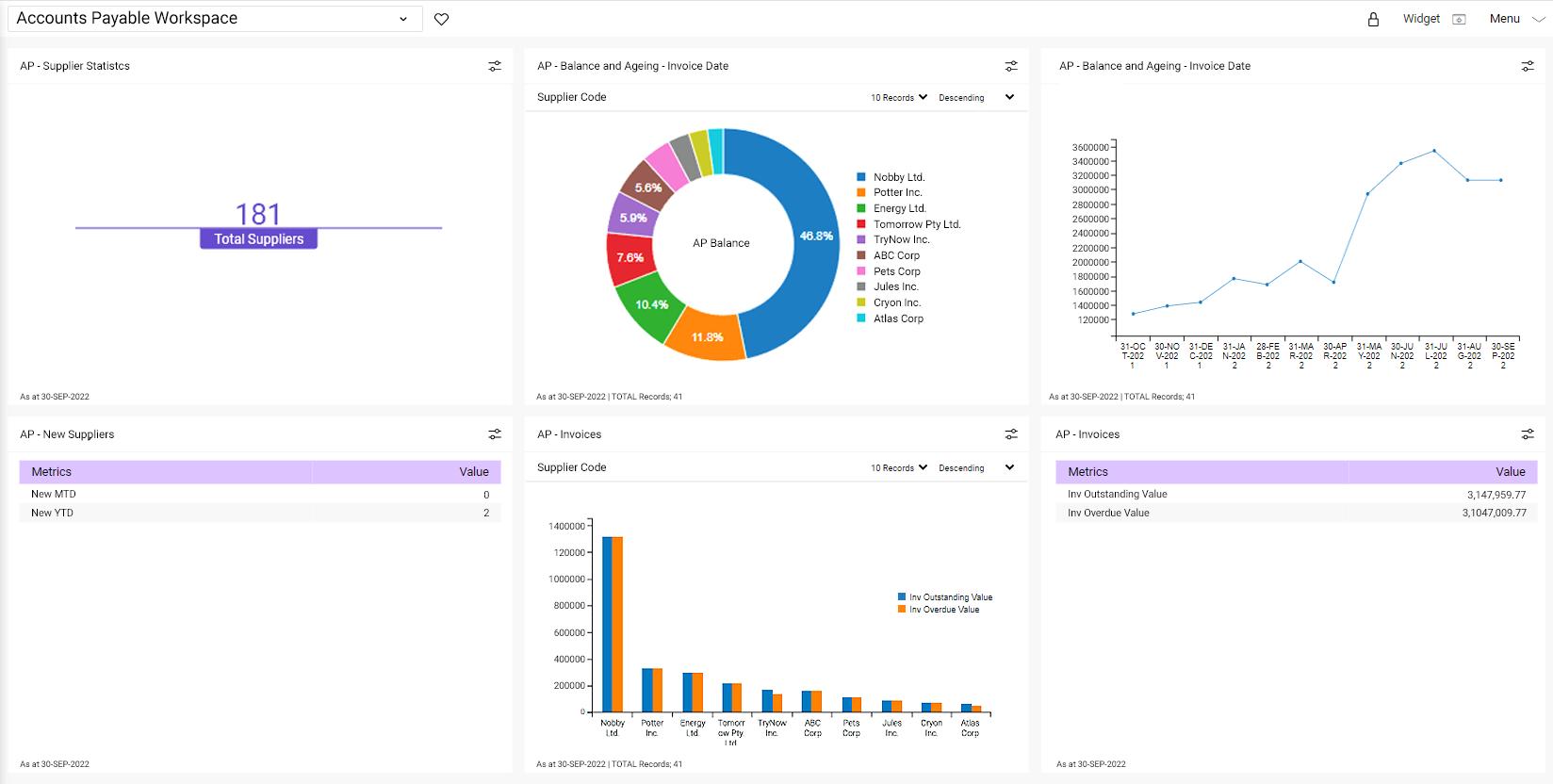This screenshot has width=1553, height=784.
Task: Open settings icon of AP - Invoices metrics table
Action: pyautogui.click(x=1528, y=434)
